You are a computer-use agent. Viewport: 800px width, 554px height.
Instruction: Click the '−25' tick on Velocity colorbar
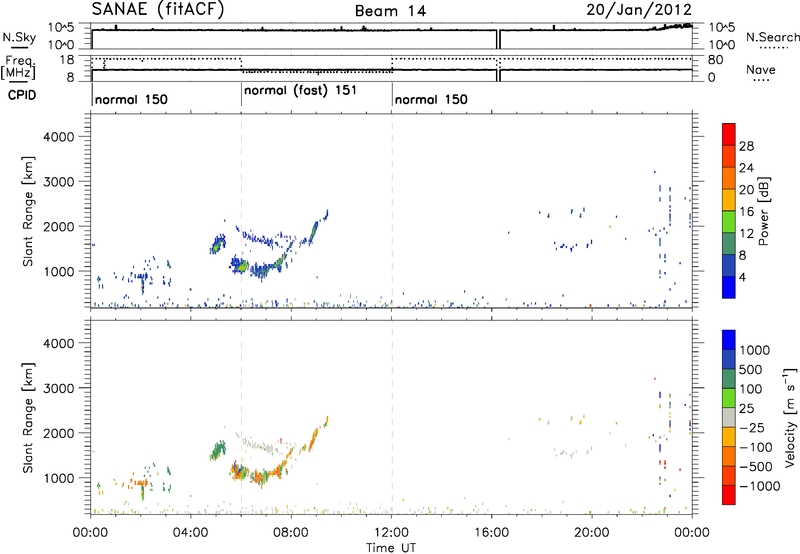[x=752, y=428]
